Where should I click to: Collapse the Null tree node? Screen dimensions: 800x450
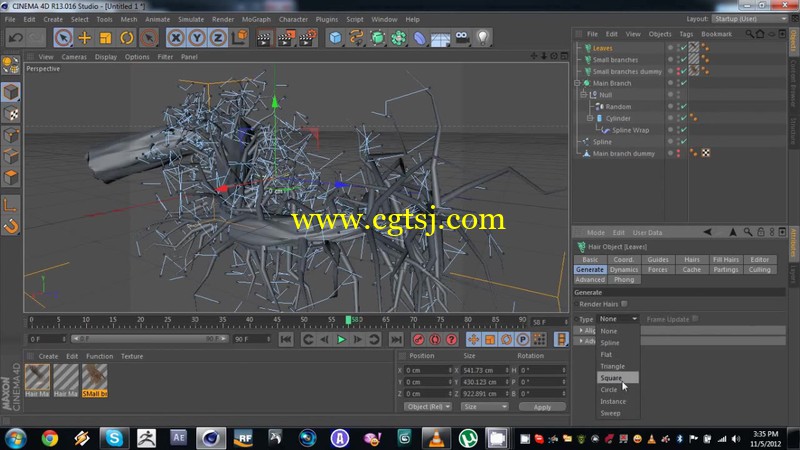pos(584,95)
